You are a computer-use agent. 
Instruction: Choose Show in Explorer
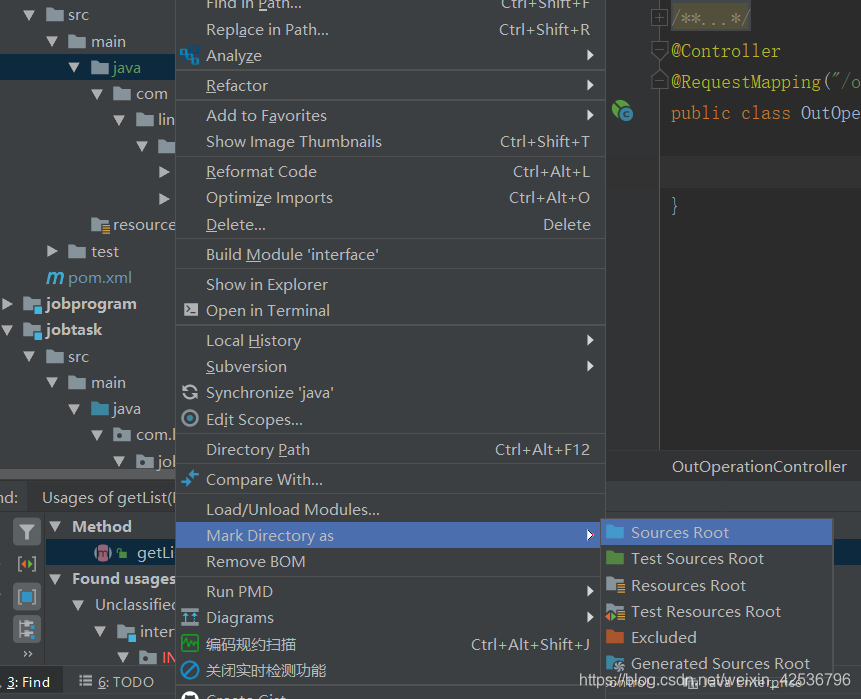[390, 284]
